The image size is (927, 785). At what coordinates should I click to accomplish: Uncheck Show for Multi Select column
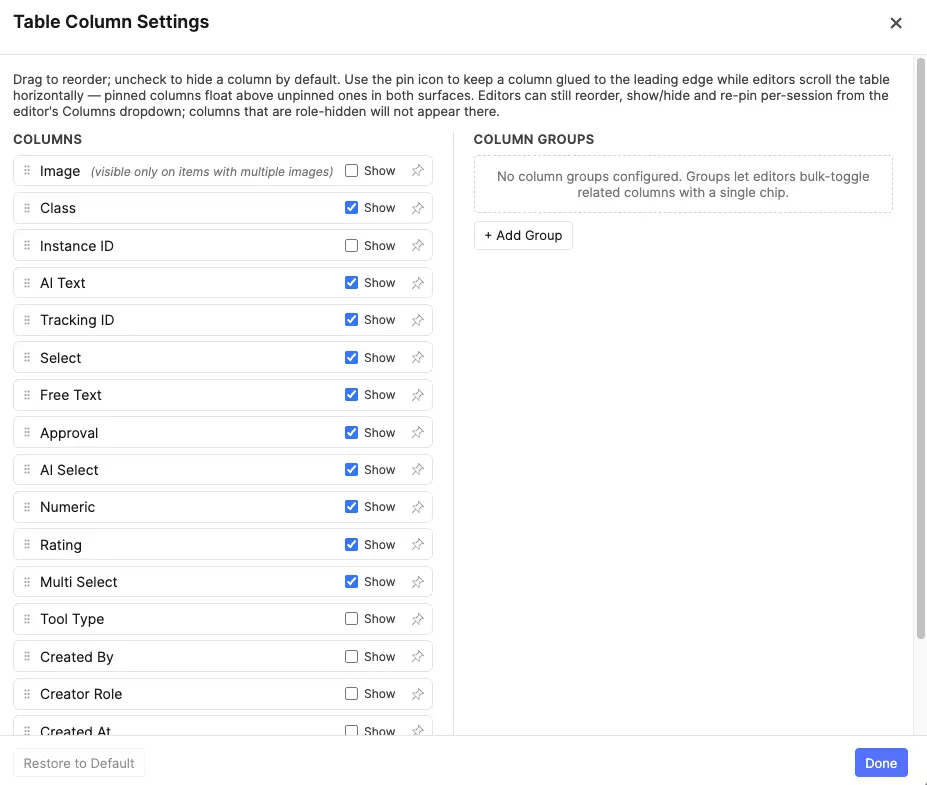tap(351, 582)
